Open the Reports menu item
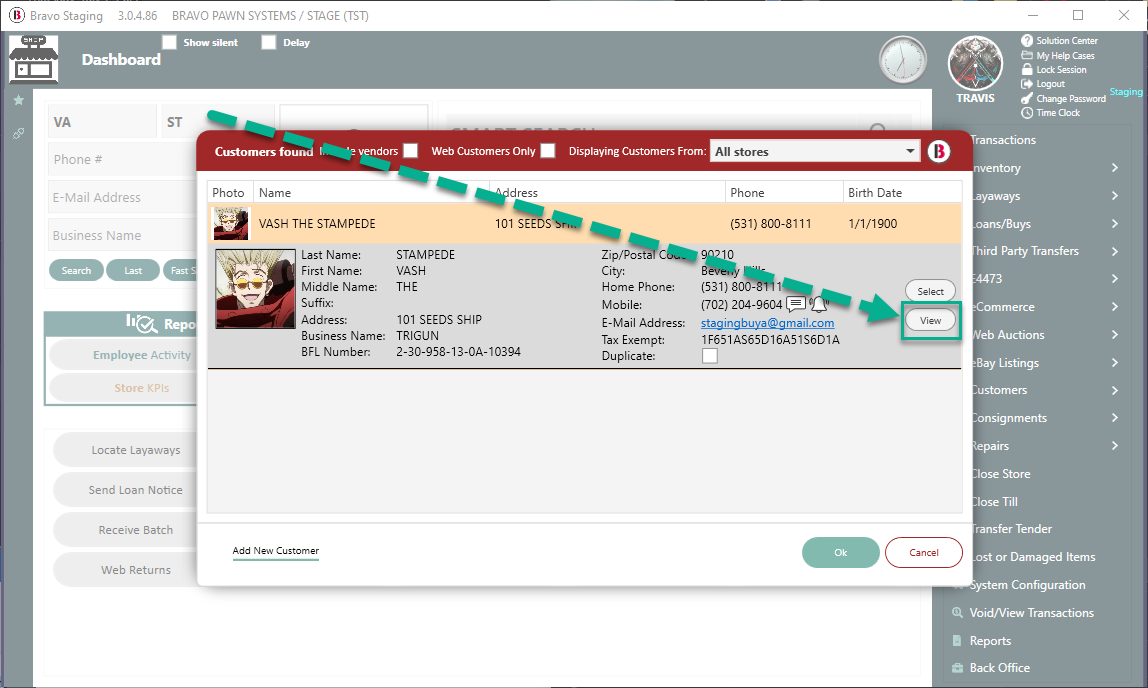The image size is (1148, 688). [989, 641]
